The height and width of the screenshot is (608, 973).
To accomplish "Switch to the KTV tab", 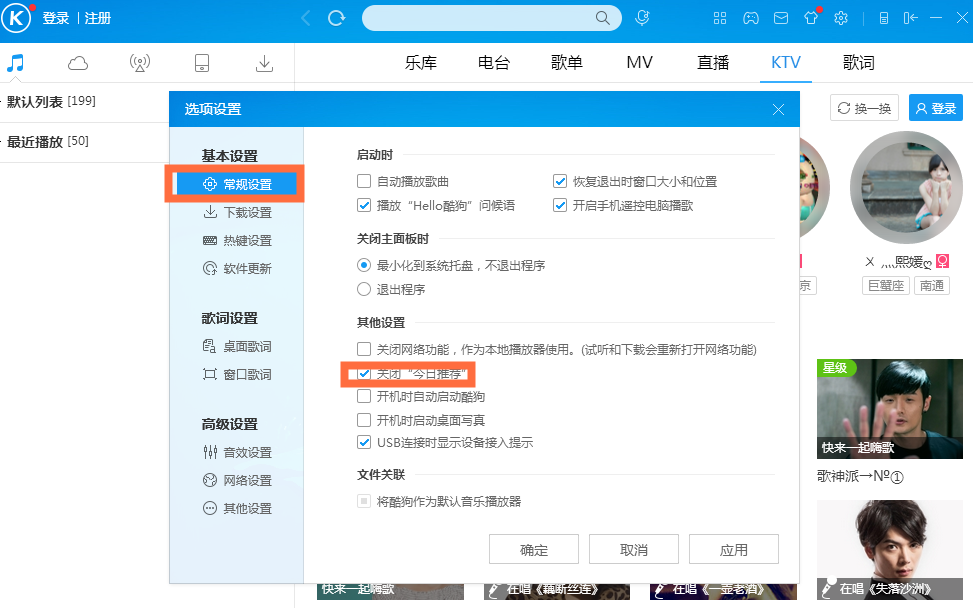I will pyautogui.click(x=785, y=62).
